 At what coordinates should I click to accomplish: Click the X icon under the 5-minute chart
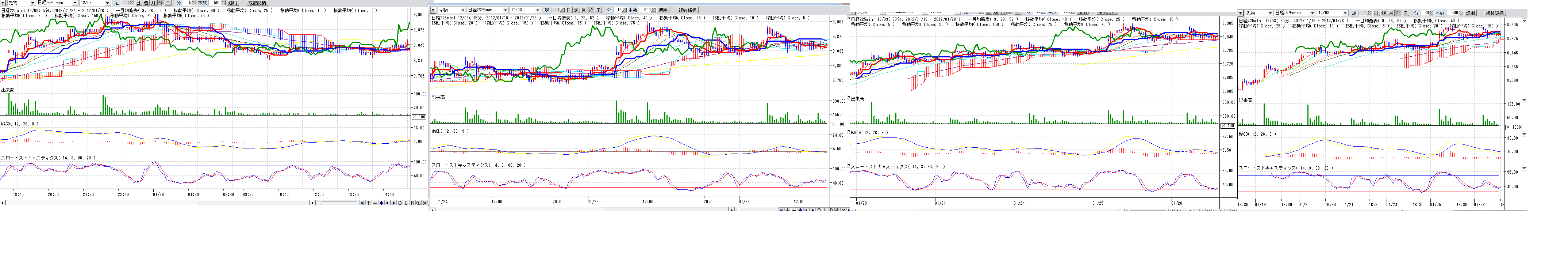[425, 203]
